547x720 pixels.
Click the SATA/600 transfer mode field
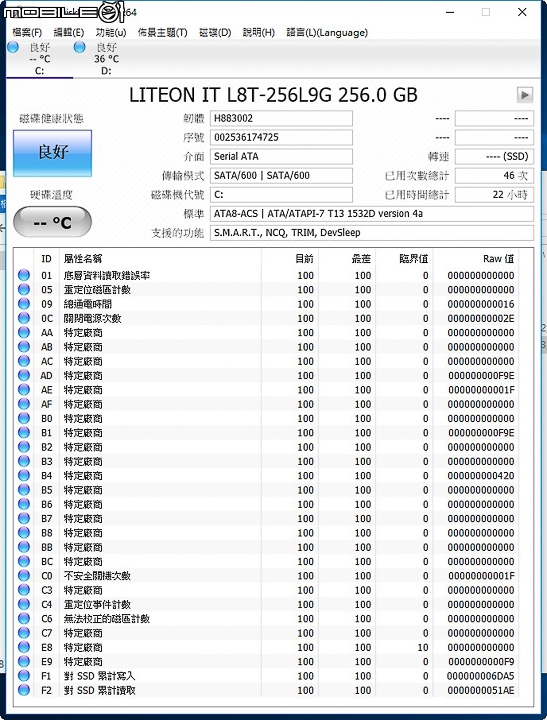tap(281, 175)
